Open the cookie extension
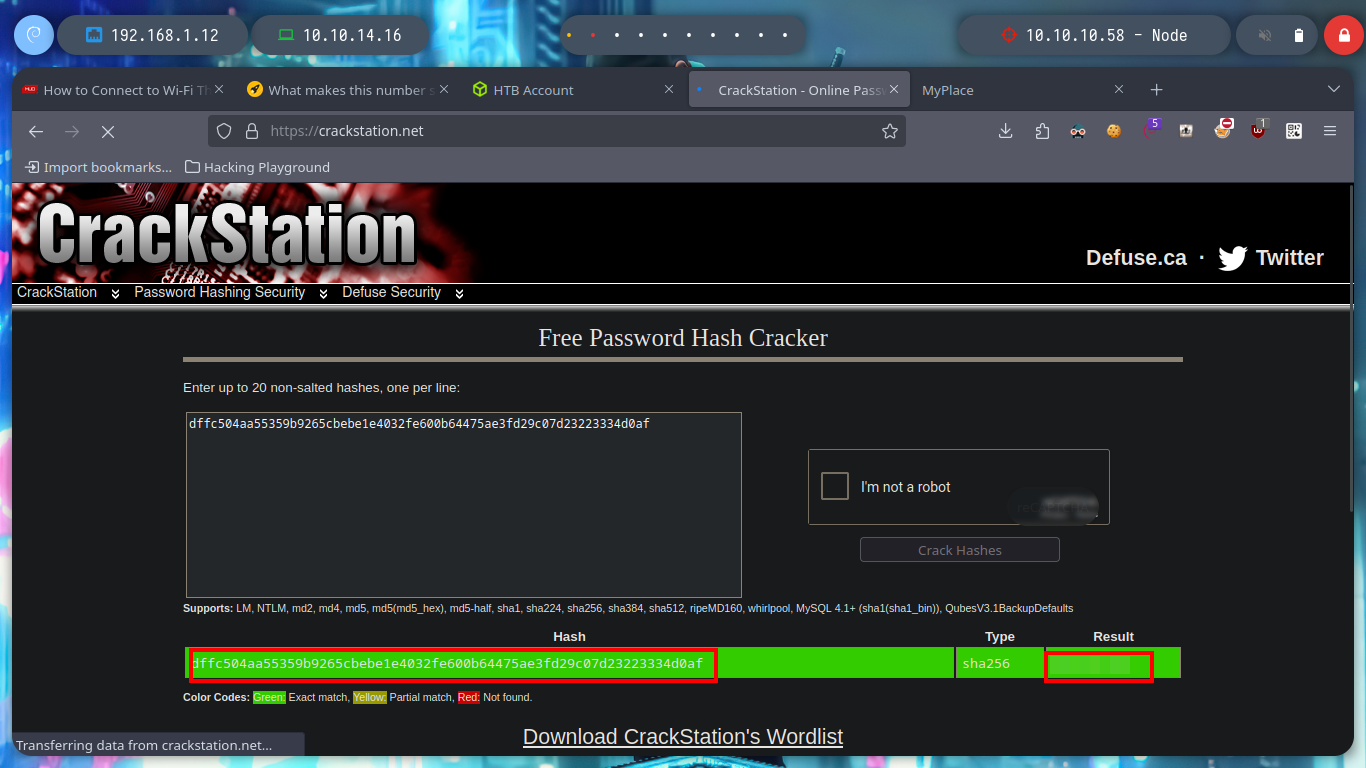The height and width of the screenshot is (768, 1366). (1114, 131)
